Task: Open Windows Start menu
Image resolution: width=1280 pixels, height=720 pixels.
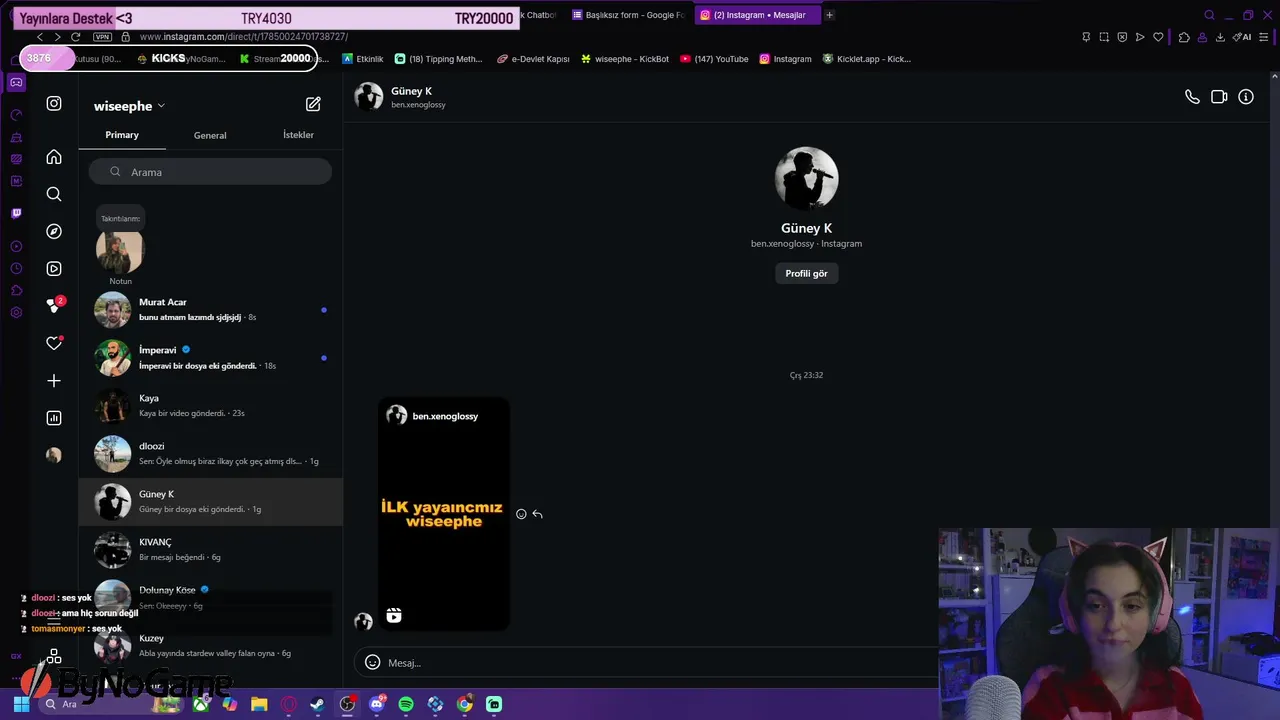Action: click(21, 704)
